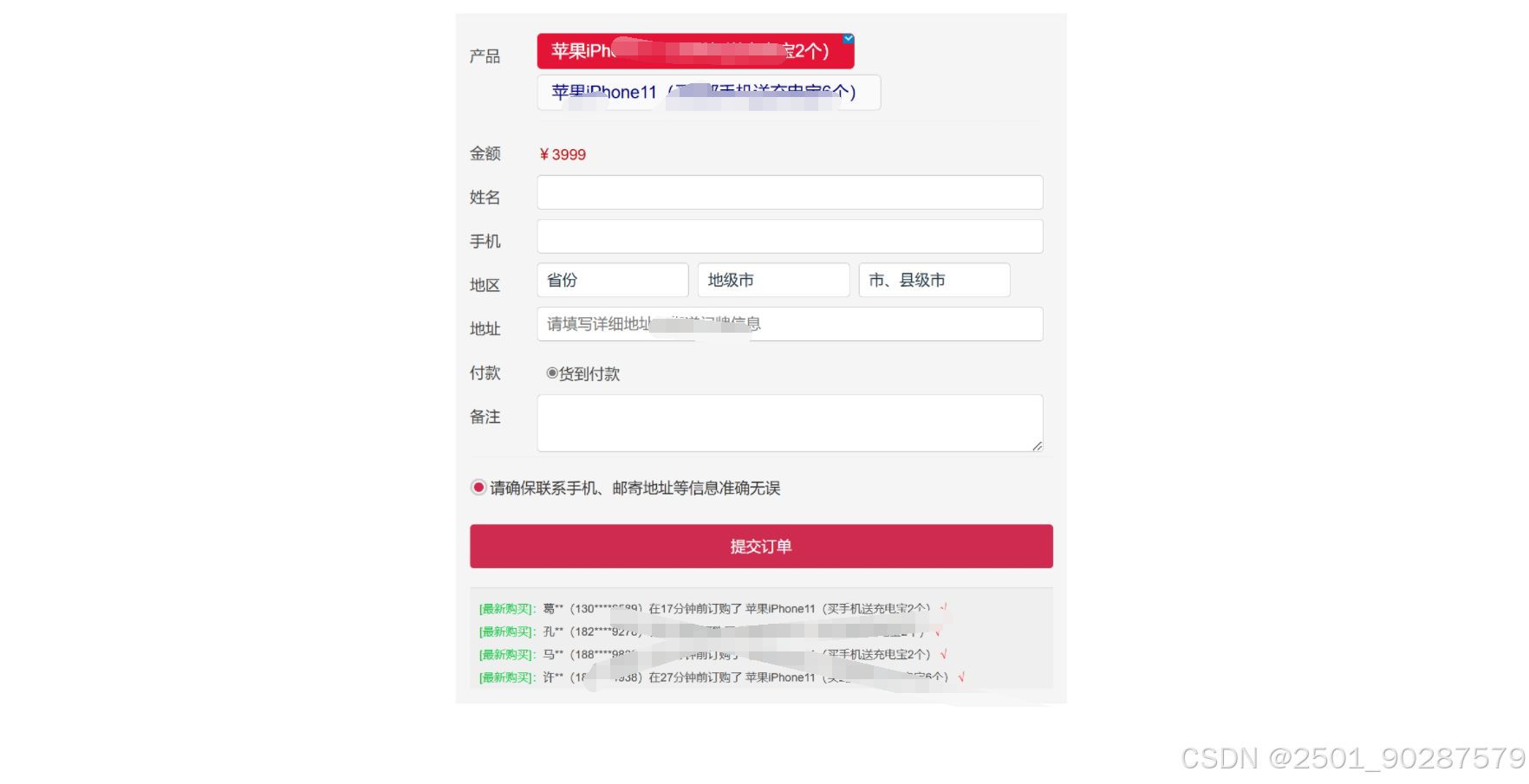The width and height of the screenshot is (1529, 784).
Task: Click the ¥3999 price amount
Action: [562, 153]
